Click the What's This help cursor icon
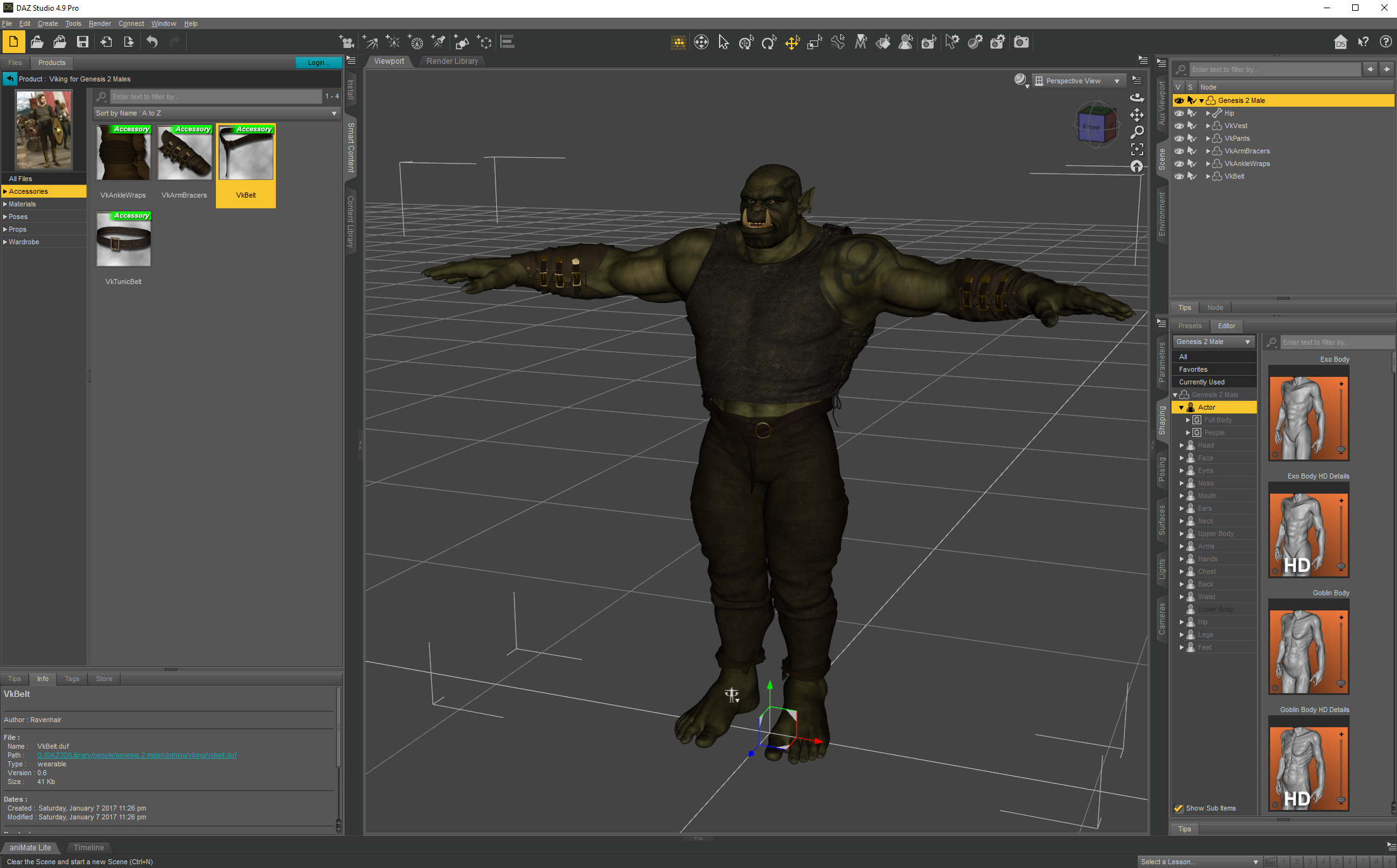Viewport: 1397px width, 868px height. coord(1364,42)
